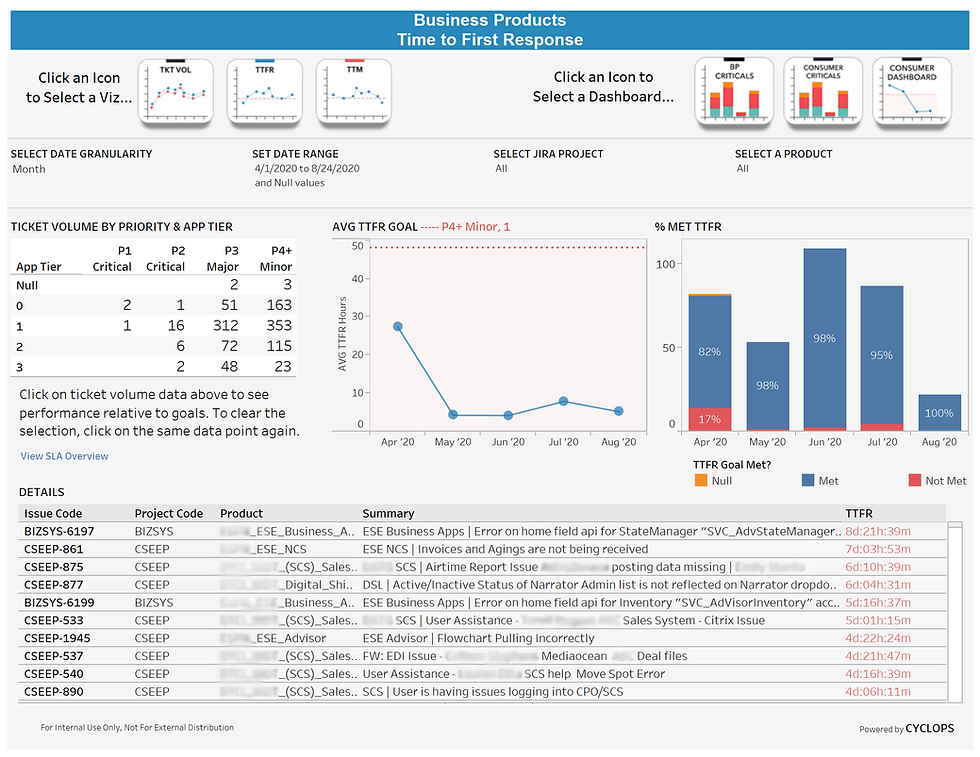Screen dimensions: 980x757
Task: Click the DETAILS section header
Action: click(x=41, y=492)
